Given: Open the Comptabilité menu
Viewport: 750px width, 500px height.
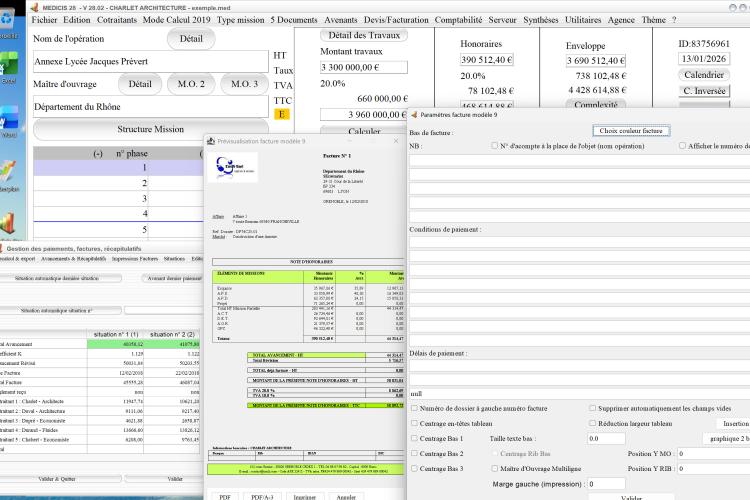Looking at the screenshot, I should click(458, 20).
